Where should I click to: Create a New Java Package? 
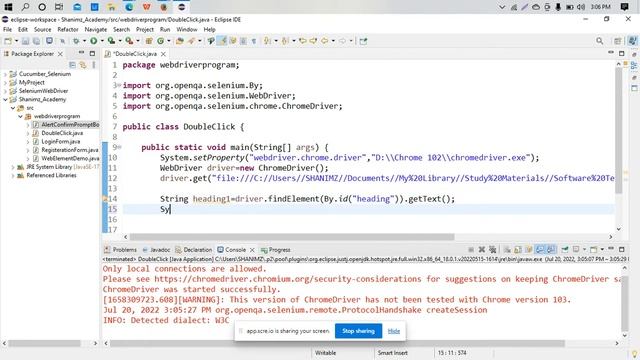(149, 41)
